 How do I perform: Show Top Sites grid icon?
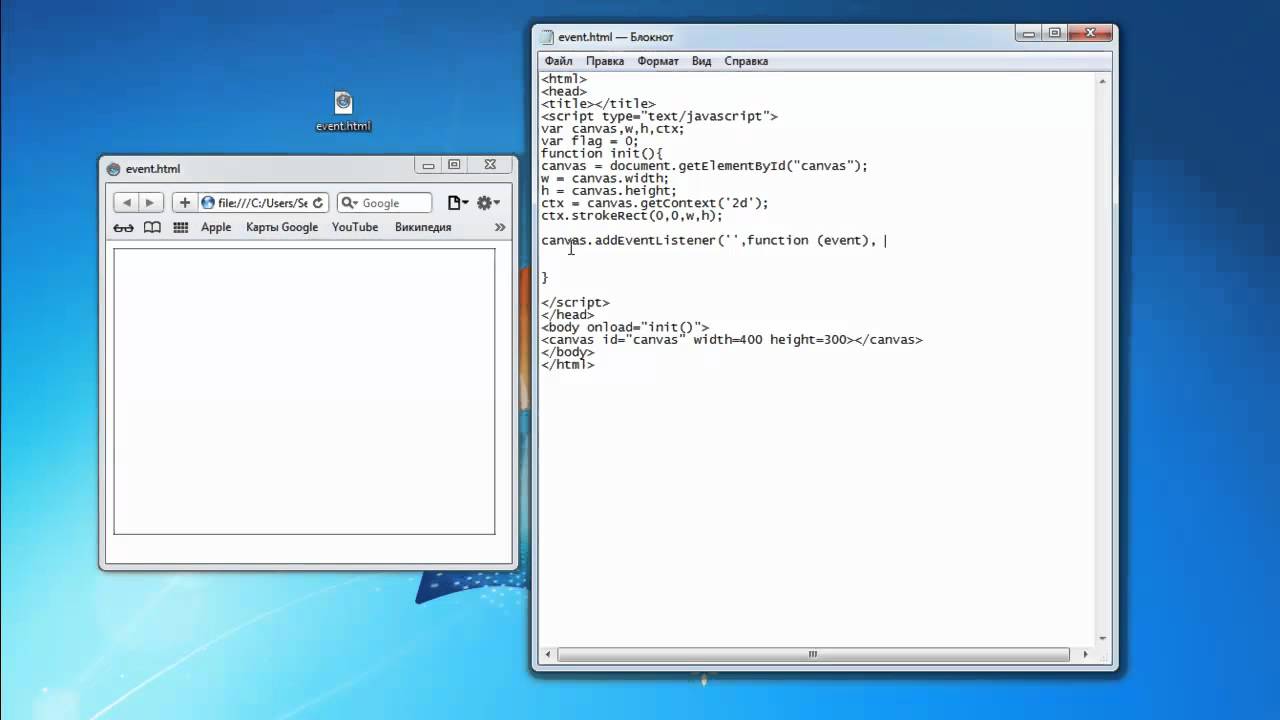click(181, 227)
